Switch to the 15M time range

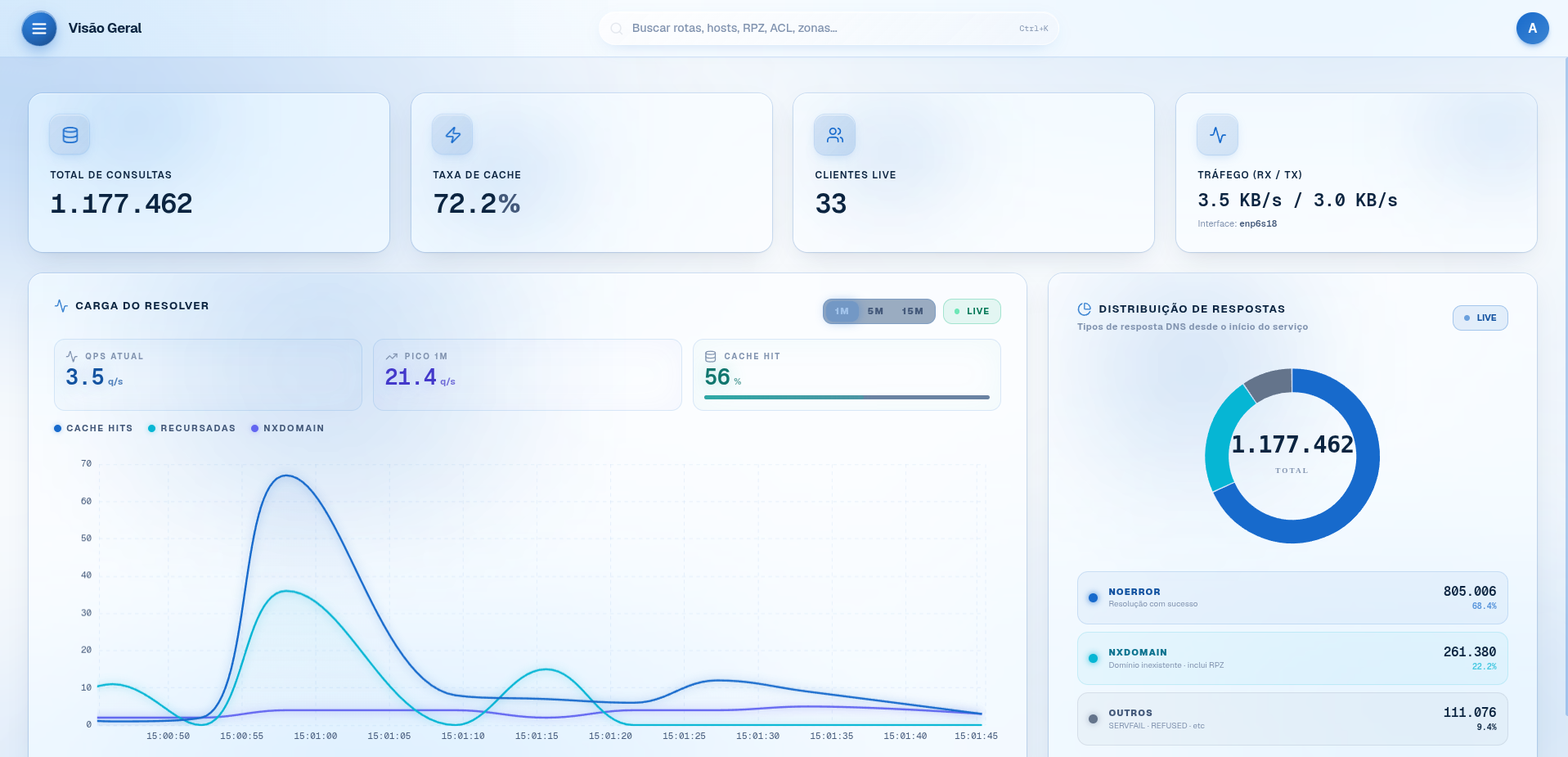912,311
